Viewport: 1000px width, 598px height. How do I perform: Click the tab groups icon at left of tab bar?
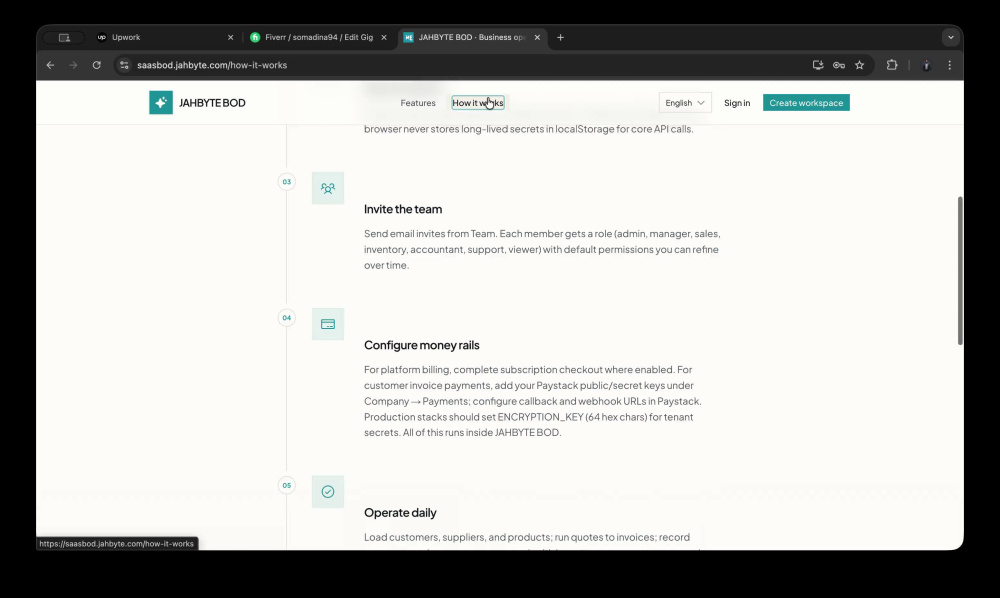64,38
